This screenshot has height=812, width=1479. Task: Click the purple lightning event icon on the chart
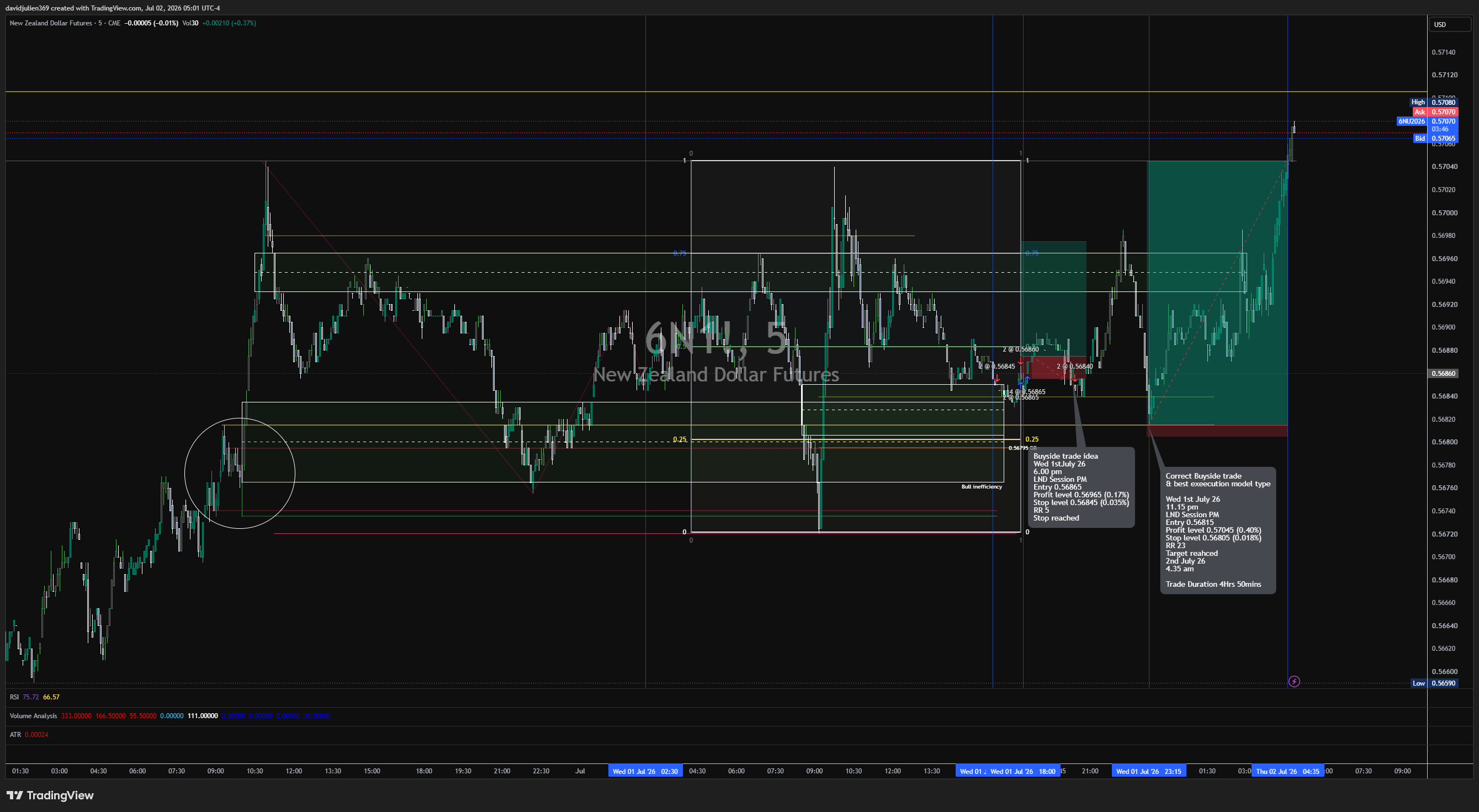click(1294, 681)
